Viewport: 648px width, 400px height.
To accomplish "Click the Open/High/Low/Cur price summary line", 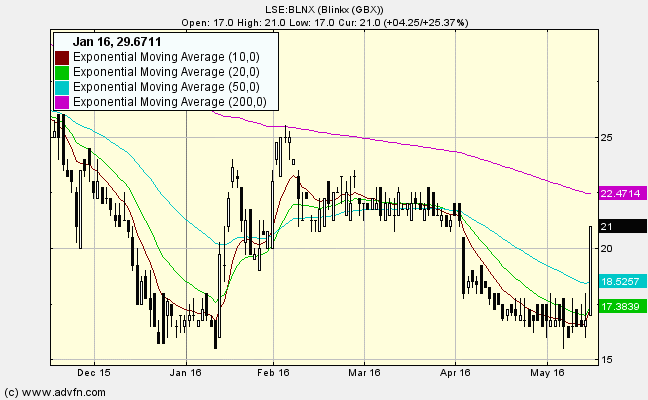I will click(x=325, y=22).
